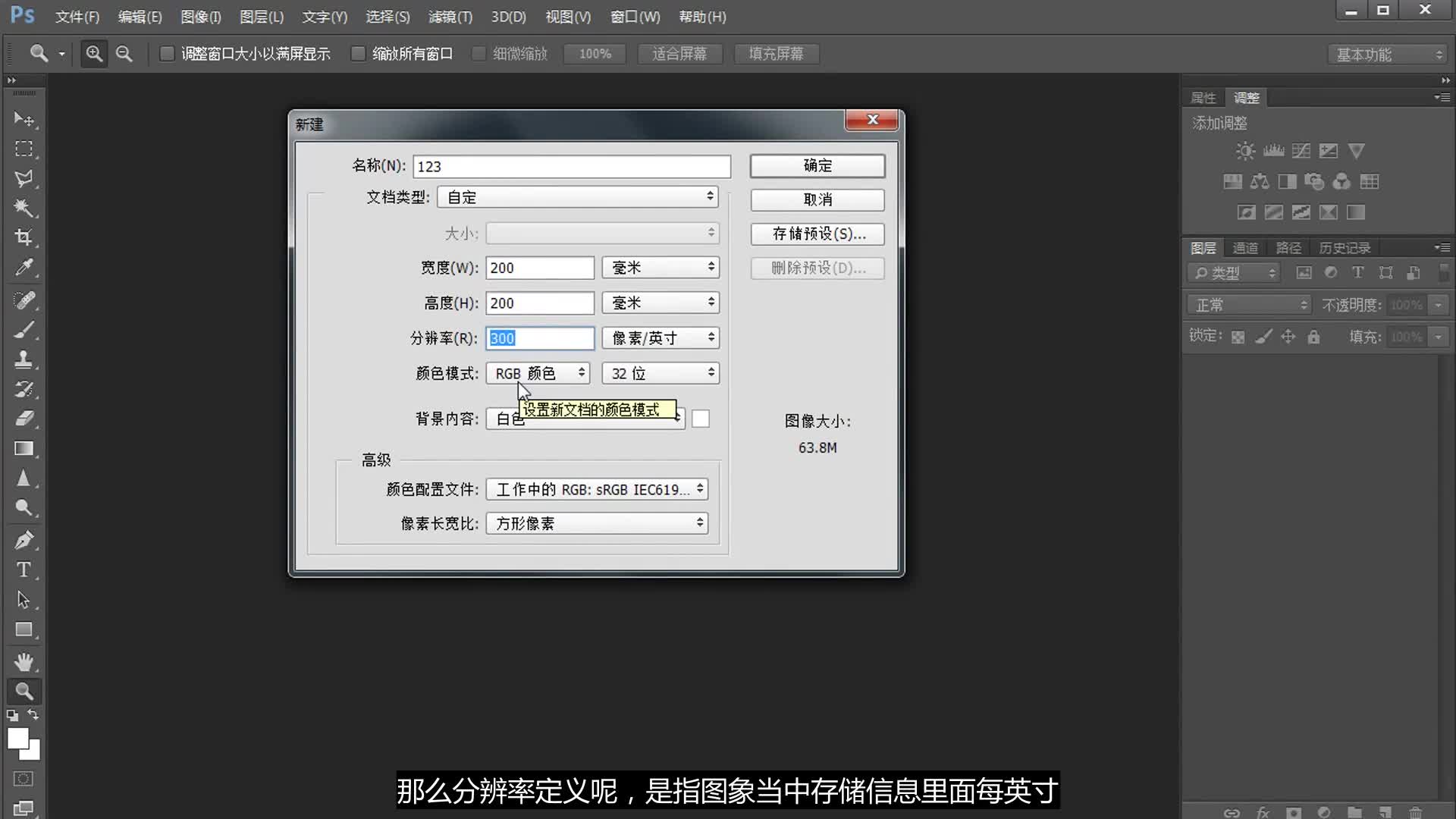Screen dimensions: 1456x819
Task: Toggle zoom all windows checkbox
Action: [x=358, y=54]
